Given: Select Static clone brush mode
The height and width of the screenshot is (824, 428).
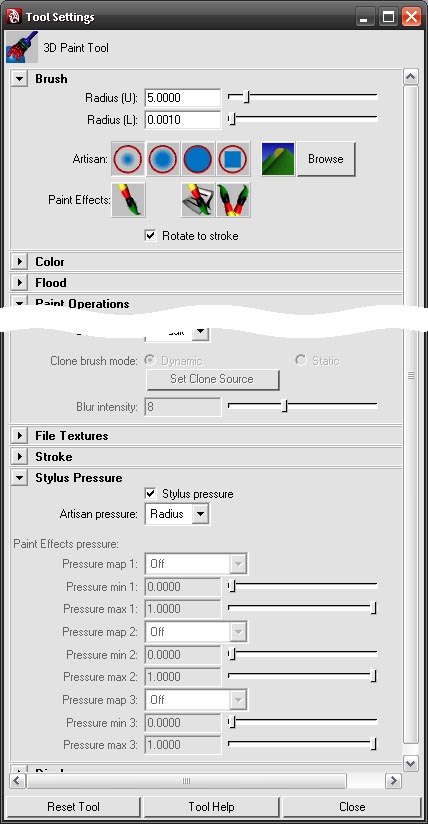Looking at the screenshot, I should pyautogui.click(x=301, y=360).
